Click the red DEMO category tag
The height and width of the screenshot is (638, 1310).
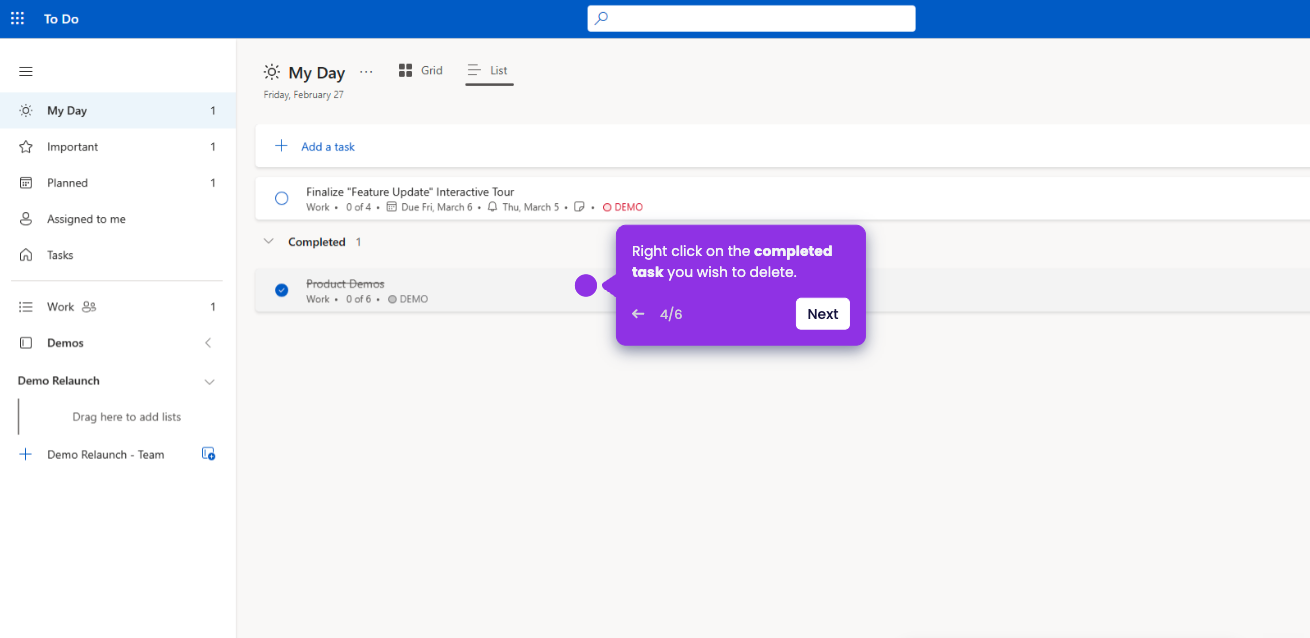pyautogui.click(x=623, y=207)
